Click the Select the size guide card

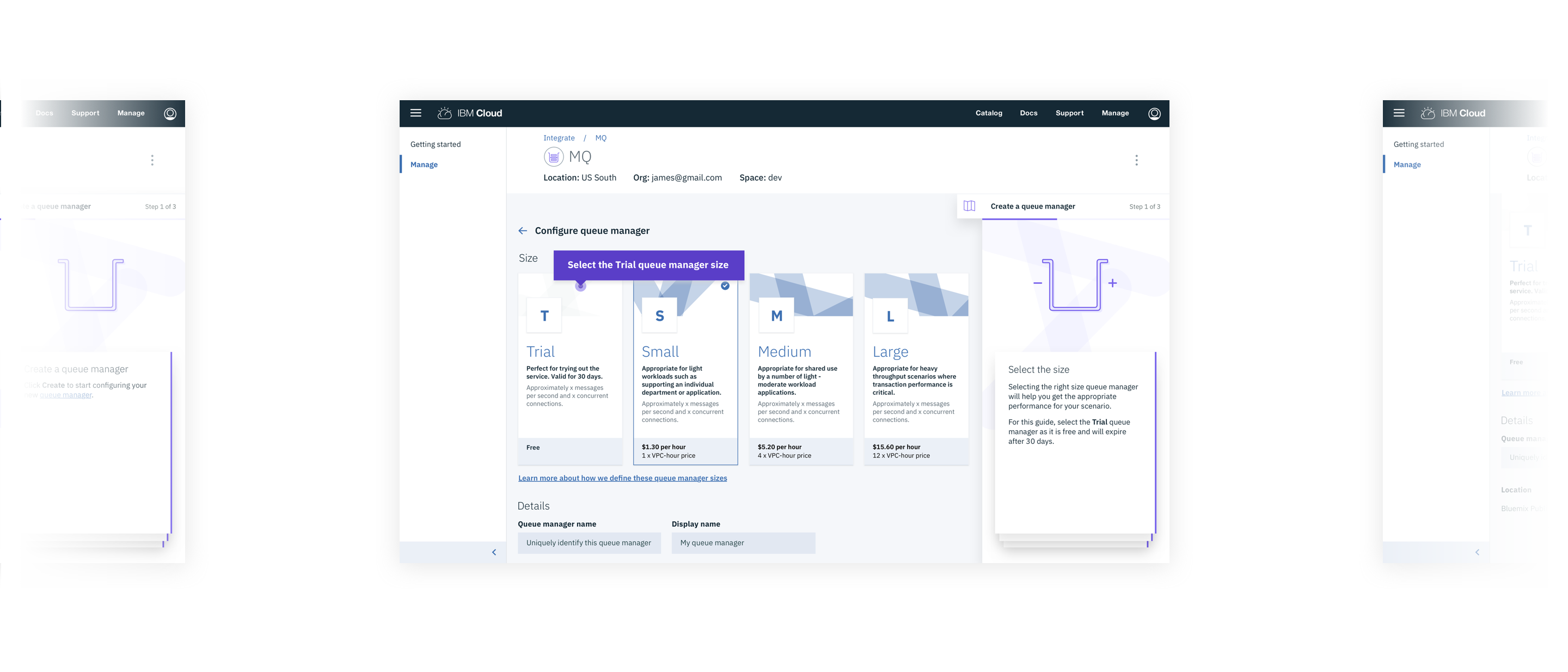pos(1075,443)
